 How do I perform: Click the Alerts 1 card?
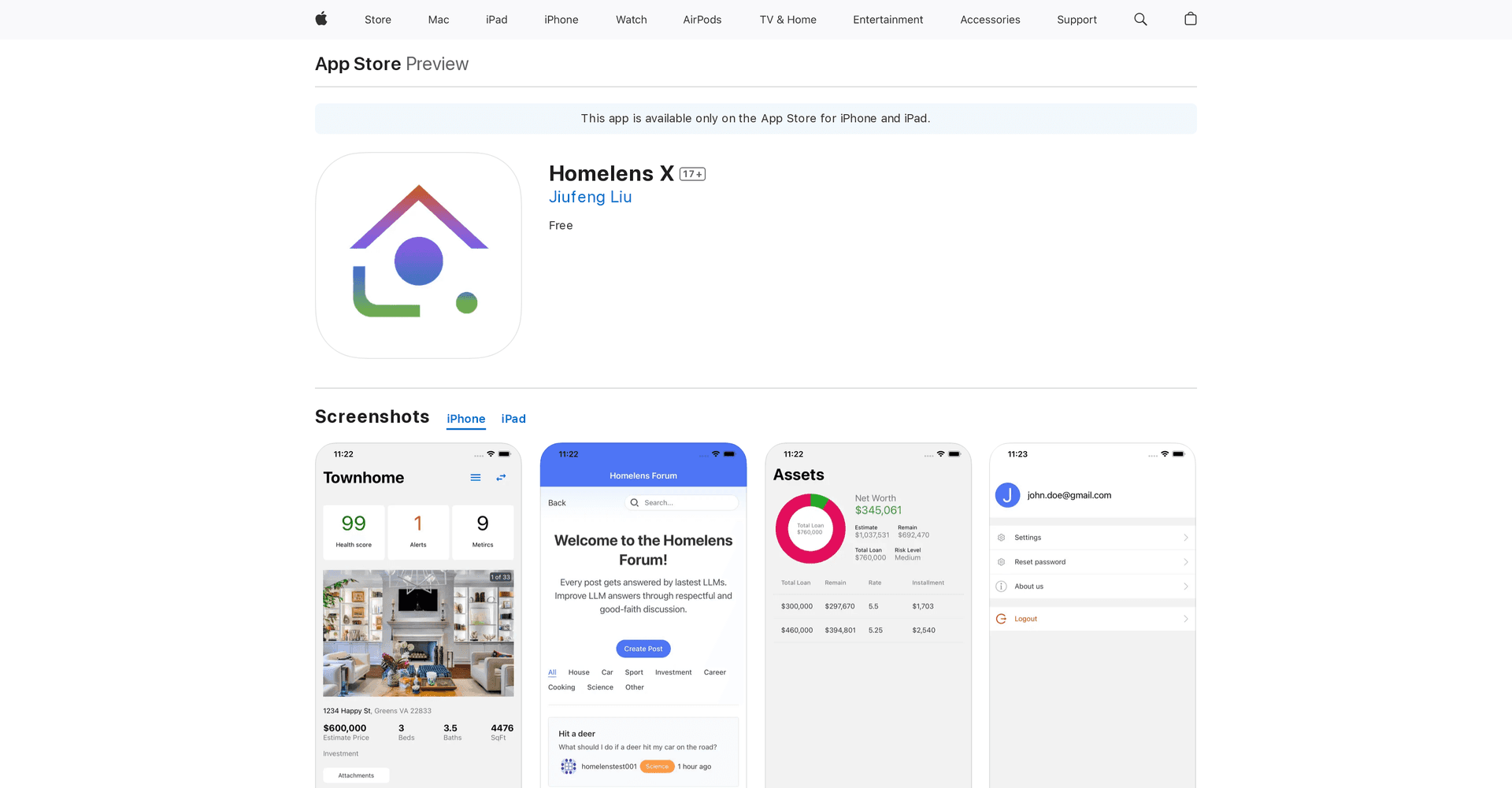[x=418, y=531]
